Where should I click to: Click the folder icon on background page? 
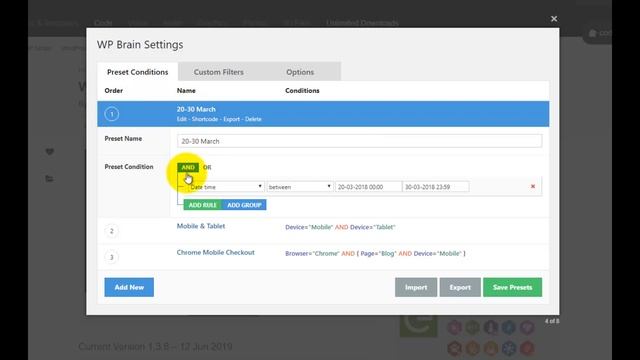pos(49,178)
